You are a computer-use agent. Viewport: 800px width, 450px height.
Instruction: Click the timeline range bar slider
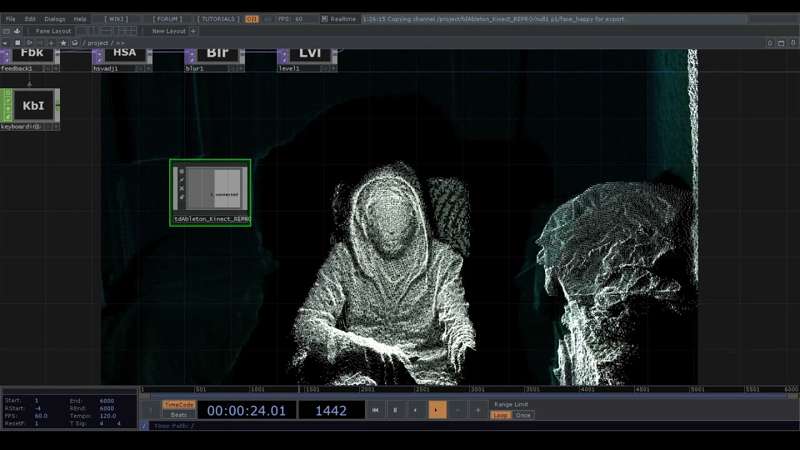click(467, 396)
